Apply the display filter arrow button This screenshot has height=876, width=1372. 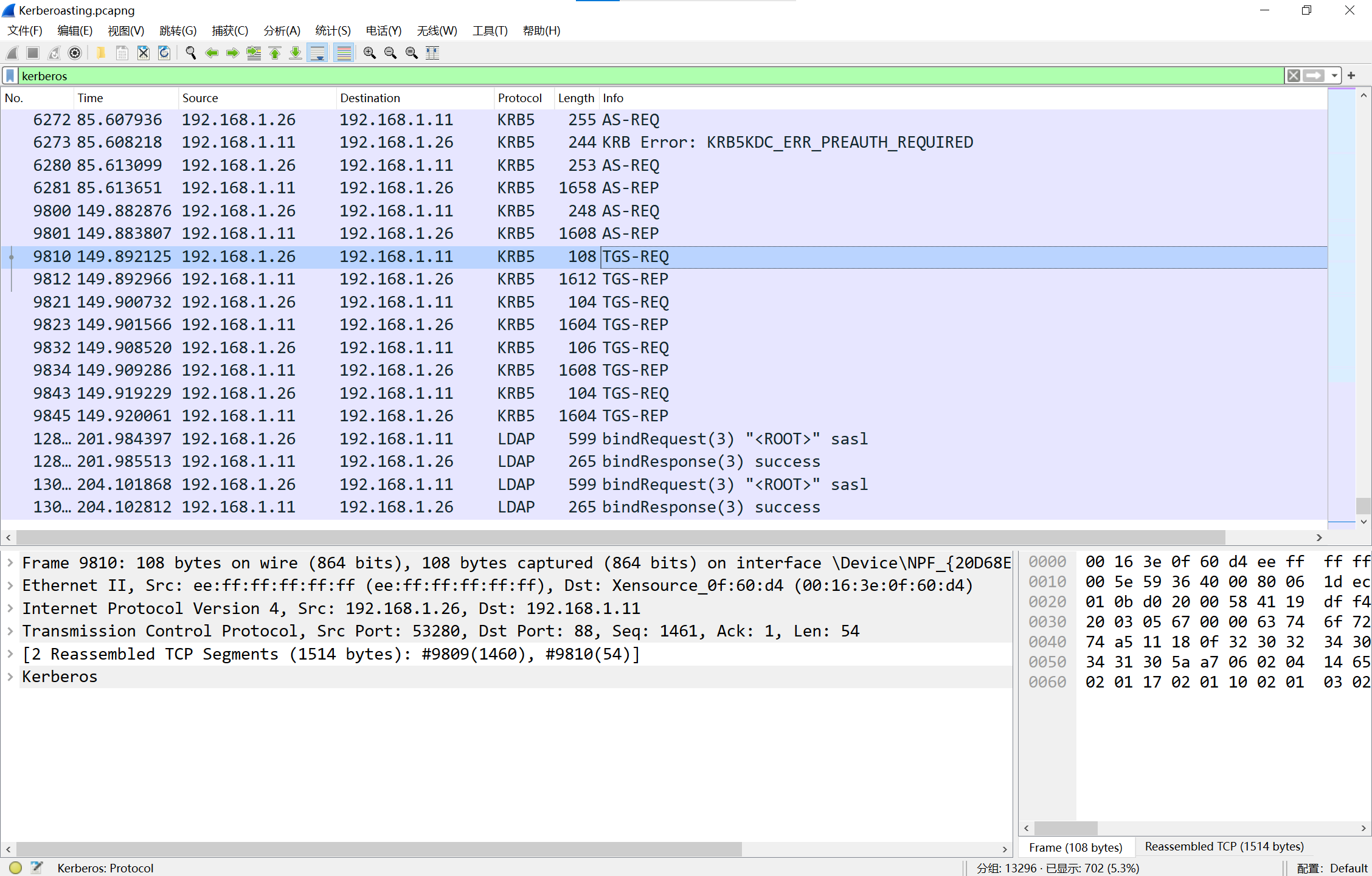coord(1314,76)
